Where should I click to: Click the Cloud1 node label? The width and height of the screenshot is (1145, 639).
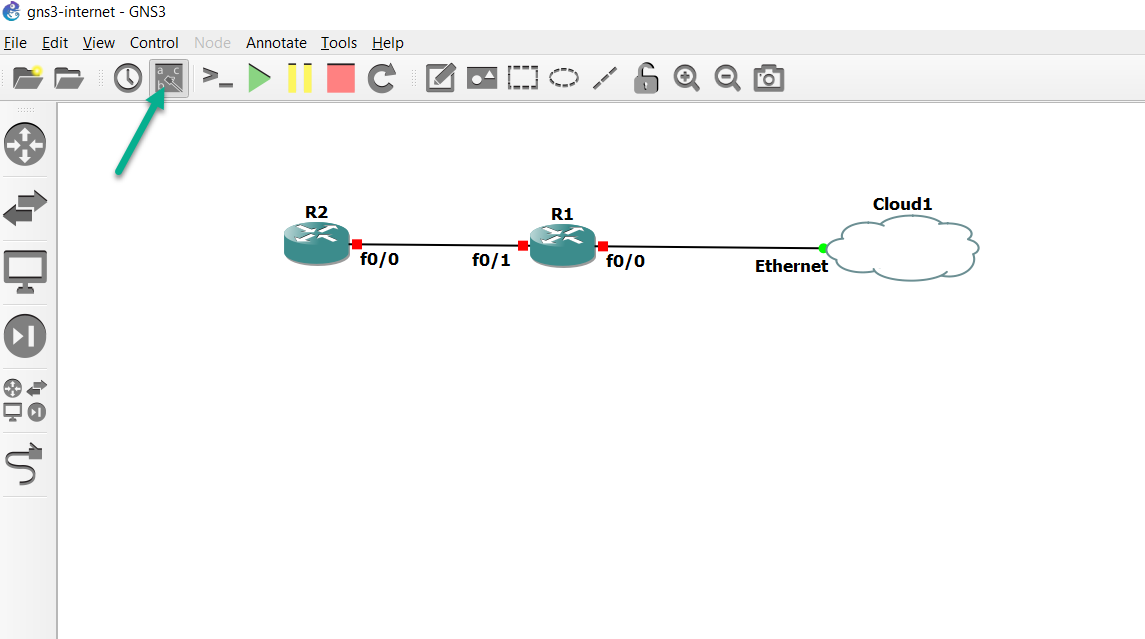[x=903, y=204]
